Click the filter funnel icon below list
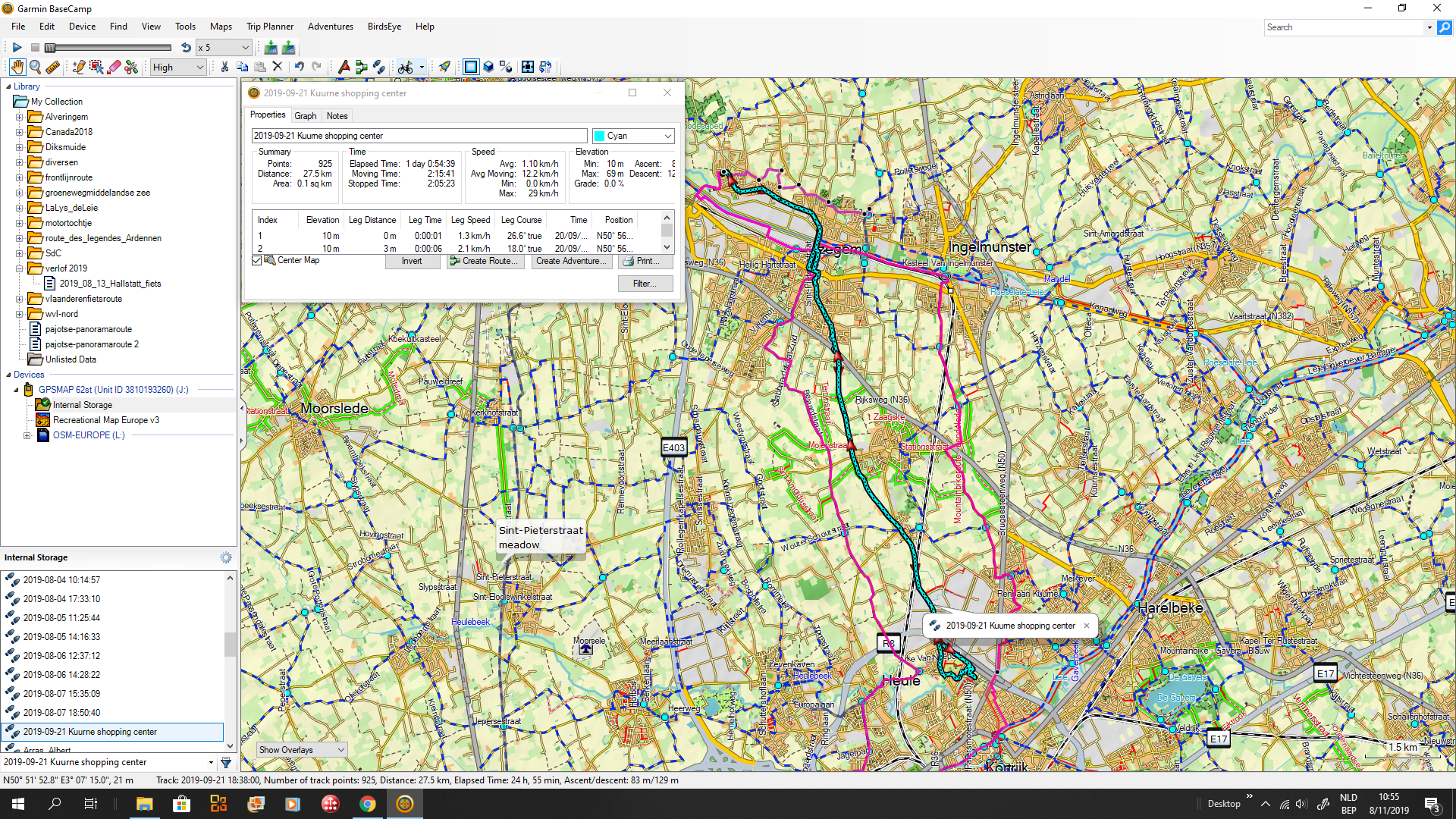 tap(226, 762)
